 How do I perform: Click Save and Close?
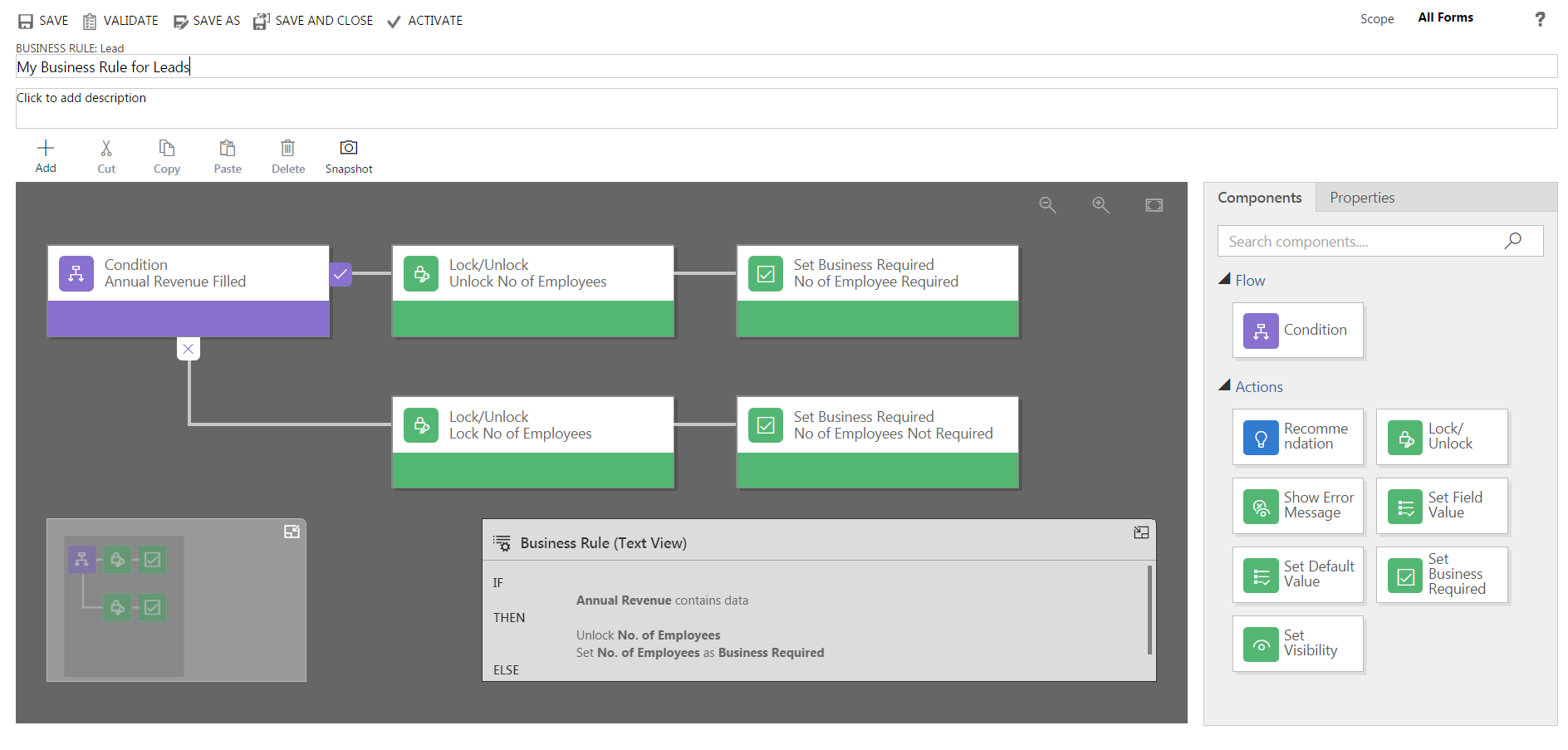click(314, 21)
